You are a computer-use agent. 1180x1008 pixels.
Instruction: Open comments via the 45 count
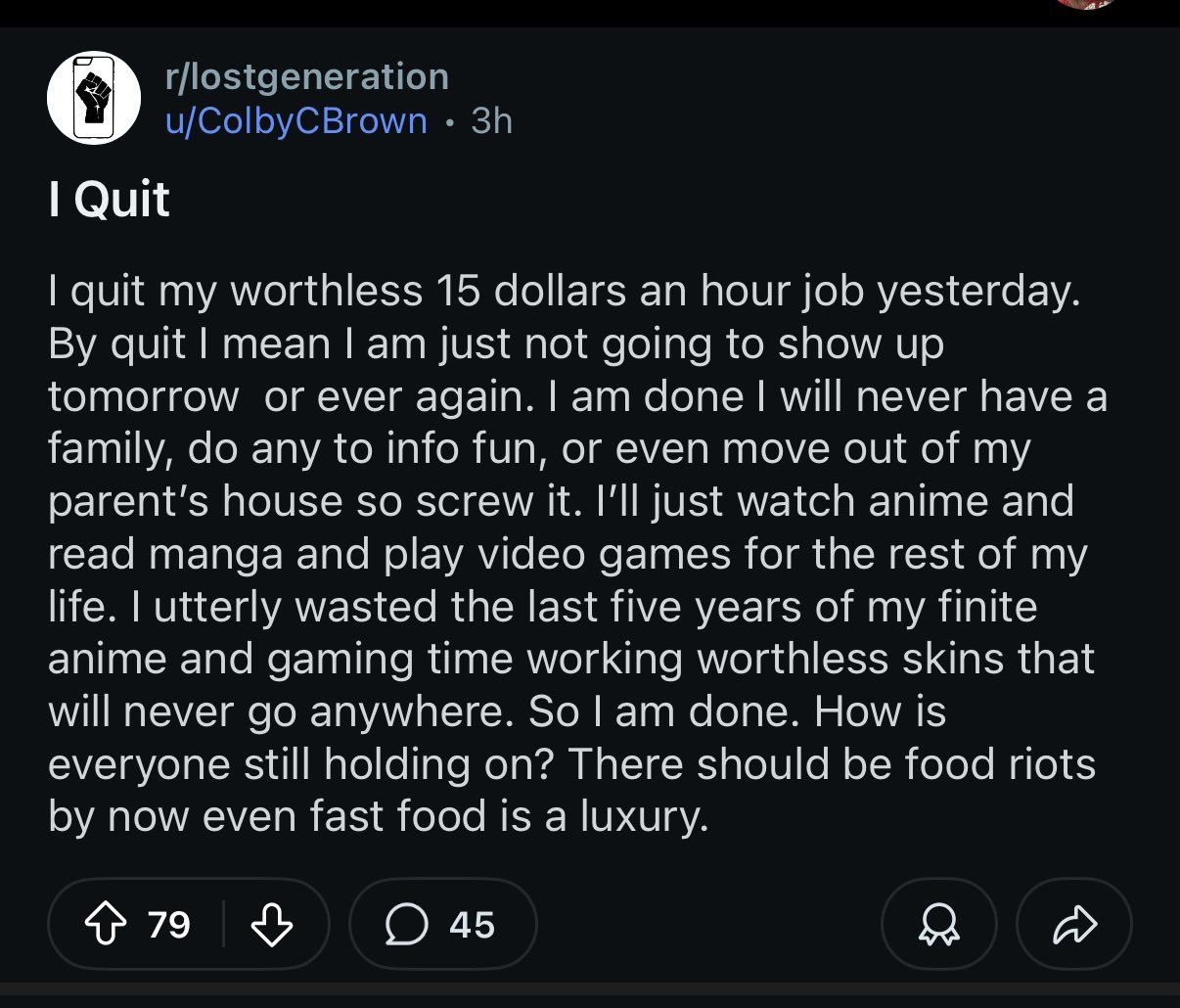point(472,924)
